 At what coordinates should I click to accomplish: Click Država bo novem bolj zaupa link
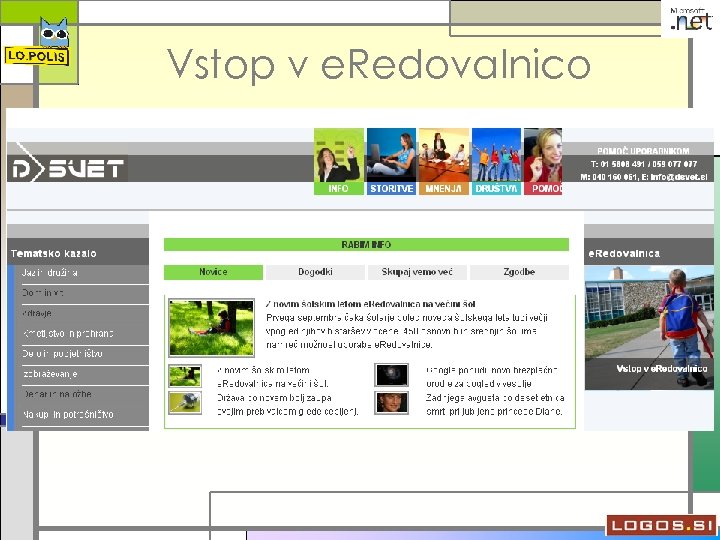pos(287,405)
